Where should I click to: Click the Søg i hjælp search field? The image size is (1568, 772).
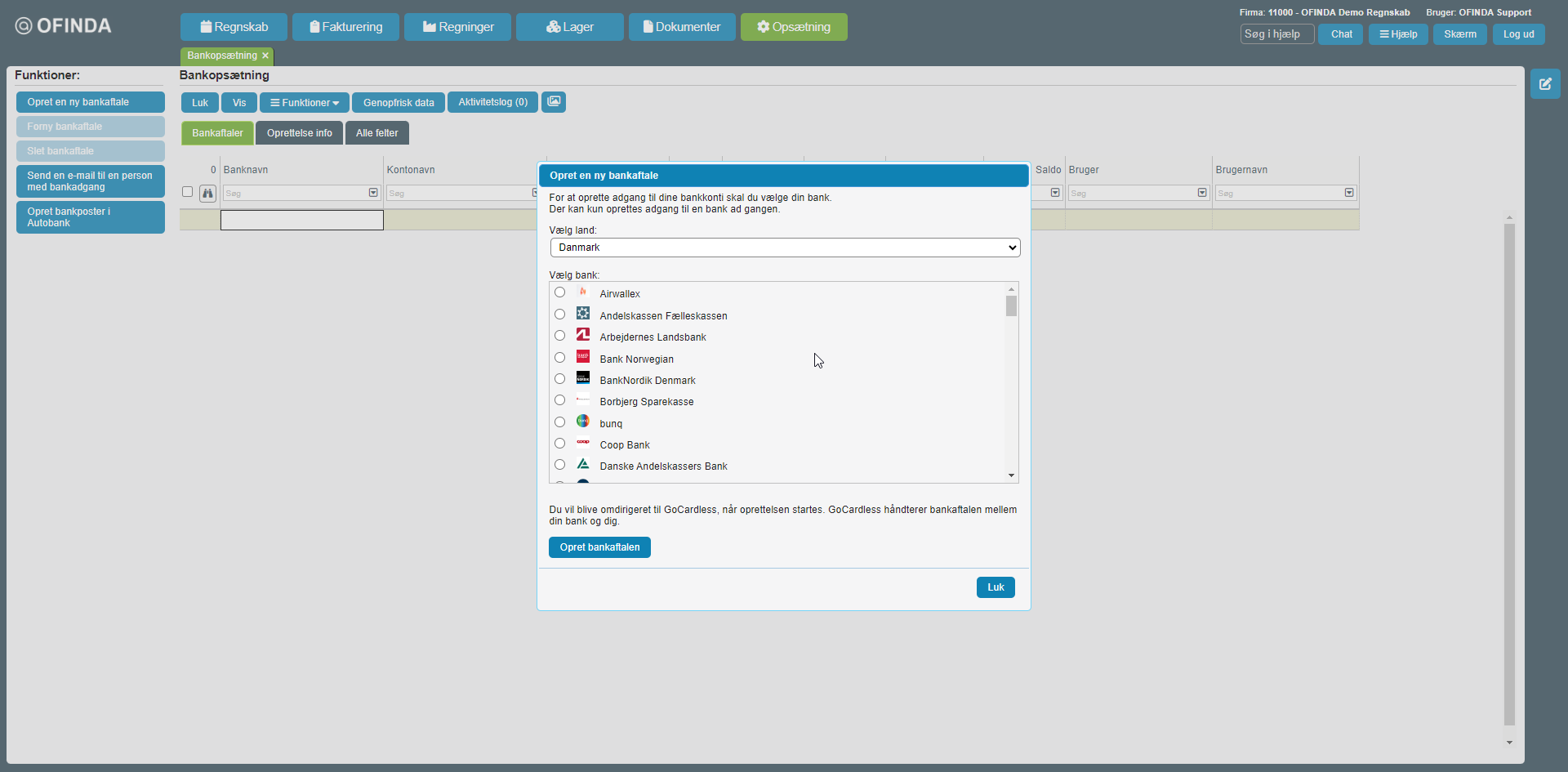pyautogui.click(x=1276, y=34)
